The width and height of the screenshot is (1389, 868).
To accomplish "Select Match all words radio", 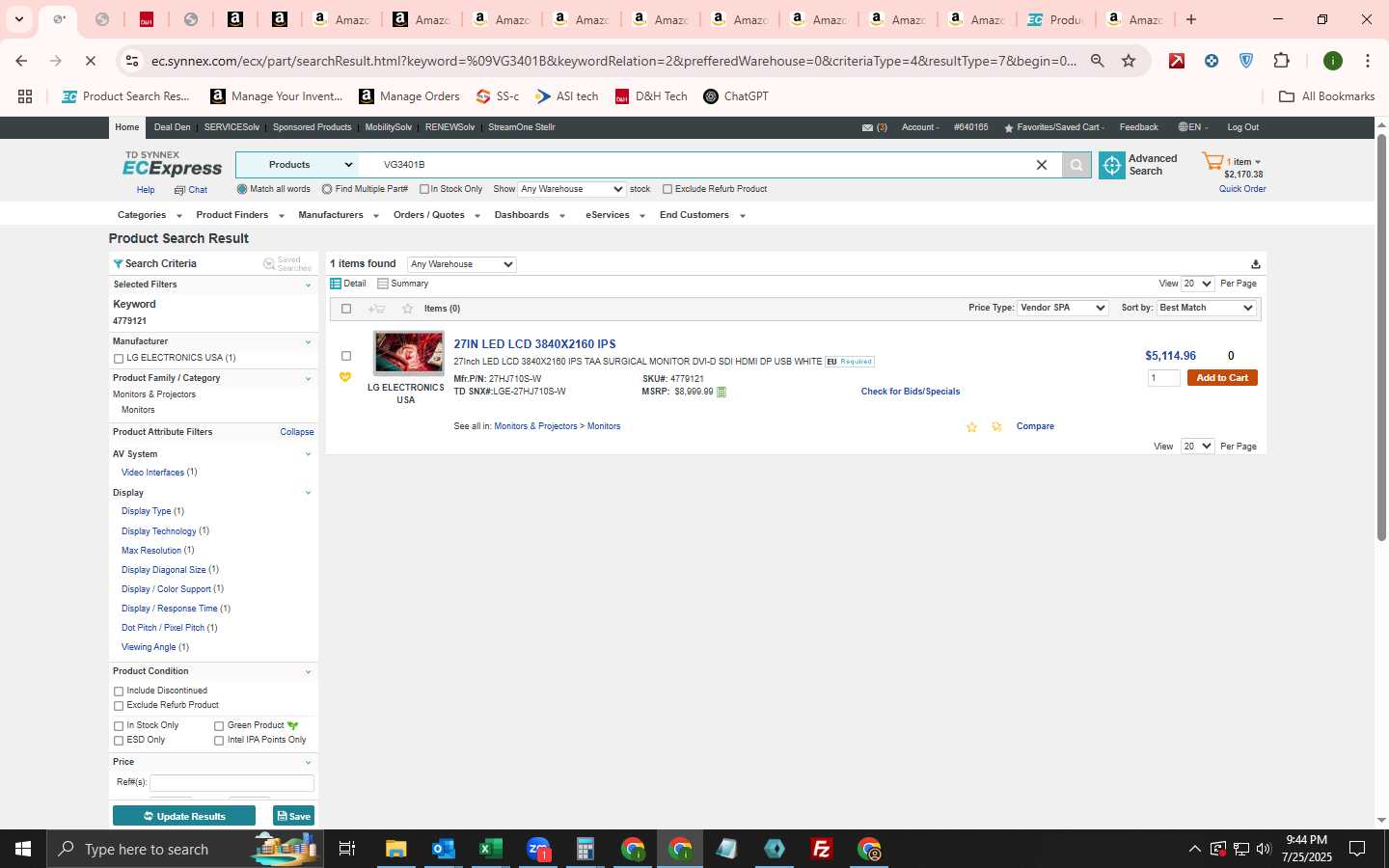I will point(242,189).
